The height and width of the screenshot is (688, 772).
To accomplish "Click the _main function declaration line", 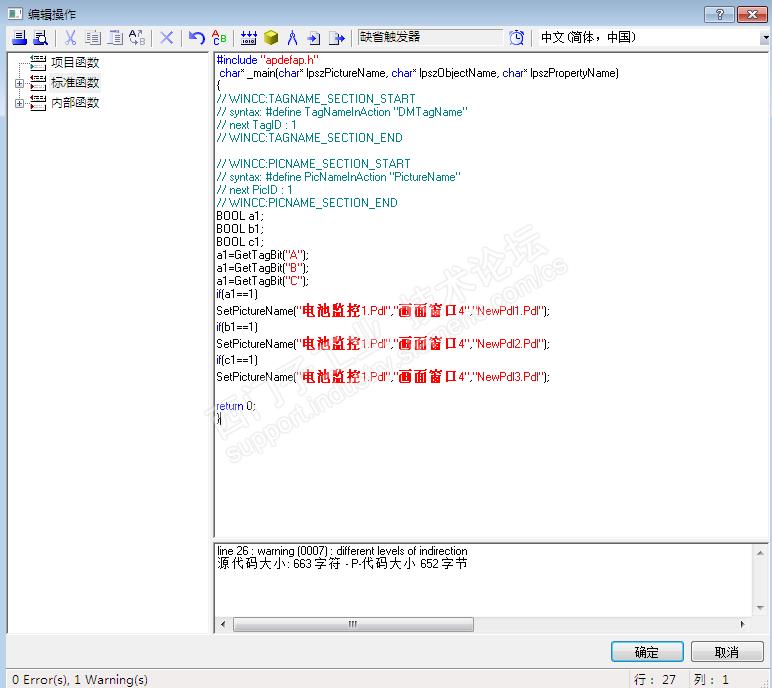I will 419,73.
